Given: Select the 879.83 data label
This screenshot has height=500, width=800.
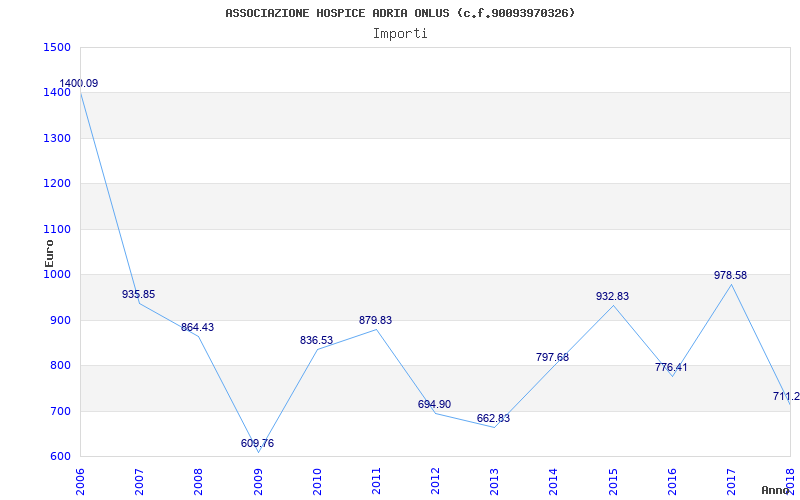Looking at the screenshot, I should coord(376,320).
